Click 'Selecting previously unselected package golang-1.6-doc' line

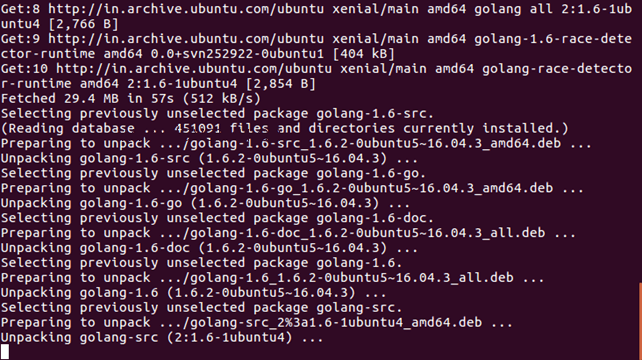tap(217, 218)
